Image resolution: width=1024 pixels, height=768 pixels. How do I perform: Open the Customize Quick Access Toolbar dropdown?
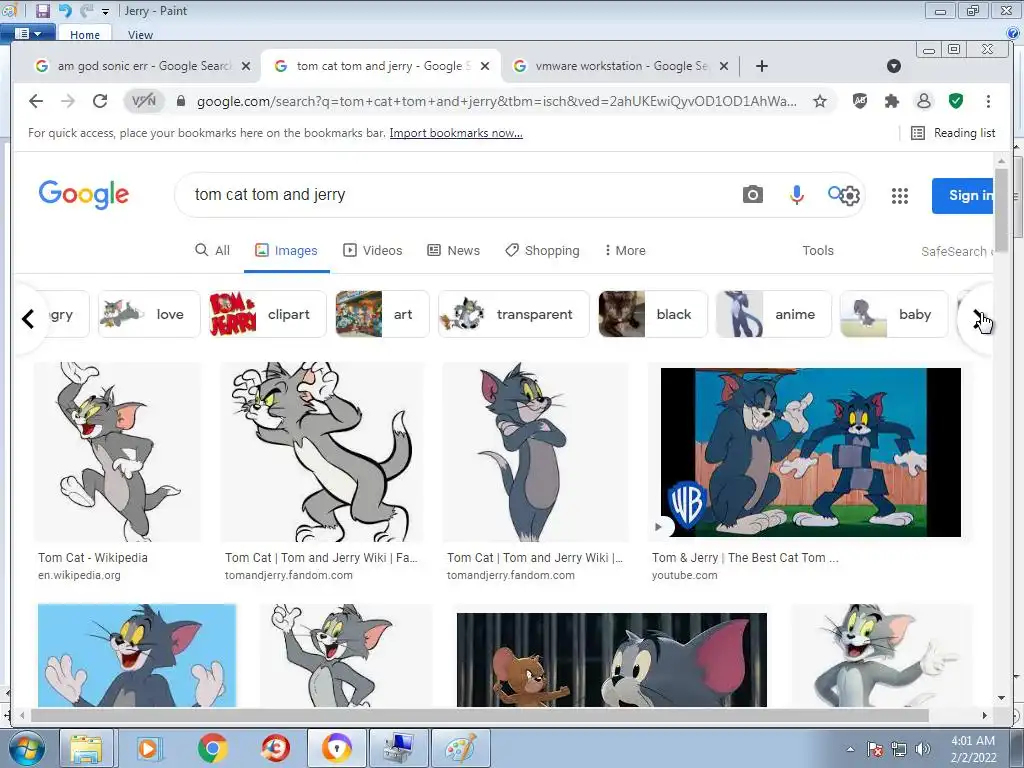105,12
